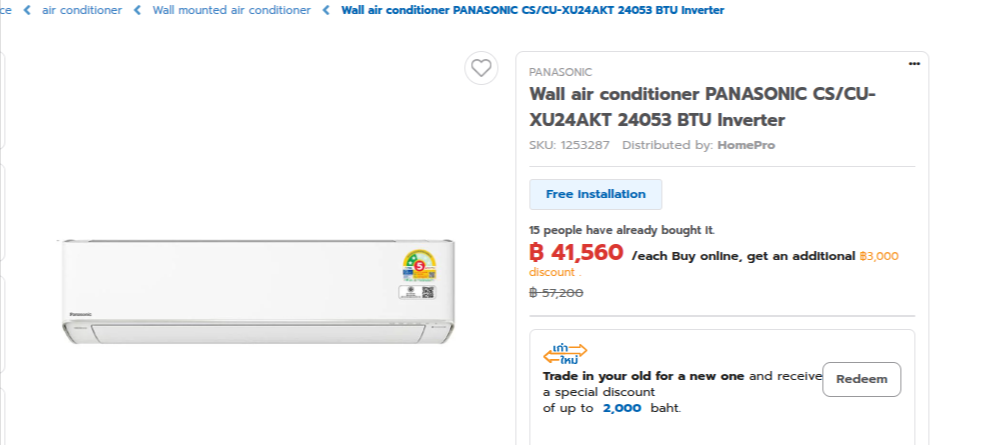Click chevron before the final product breadcrumb
The width and height of the screenshot is (991, 445).
[x=326, y=10]
